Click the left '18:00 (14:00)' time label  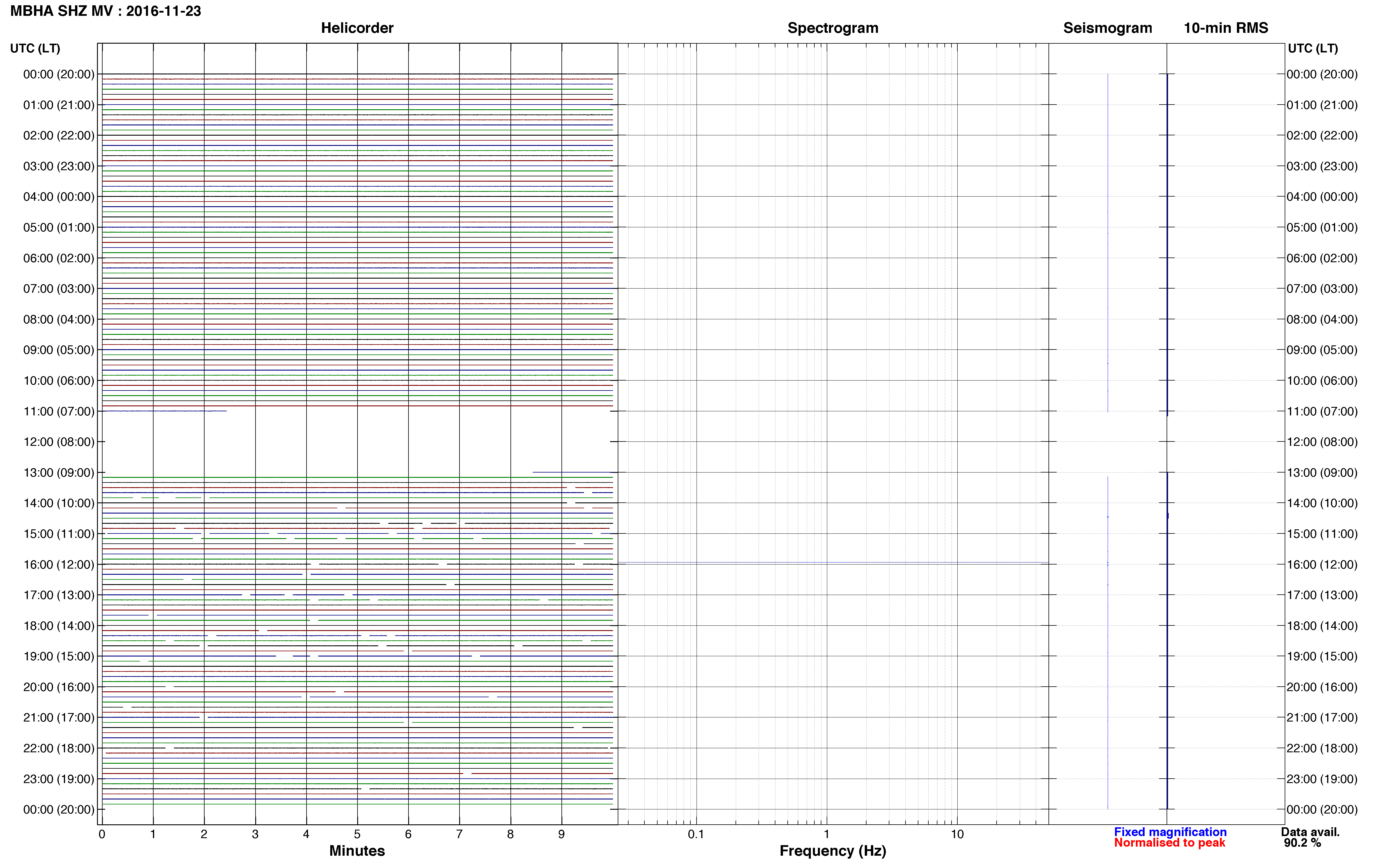click(x=59, y=626)
